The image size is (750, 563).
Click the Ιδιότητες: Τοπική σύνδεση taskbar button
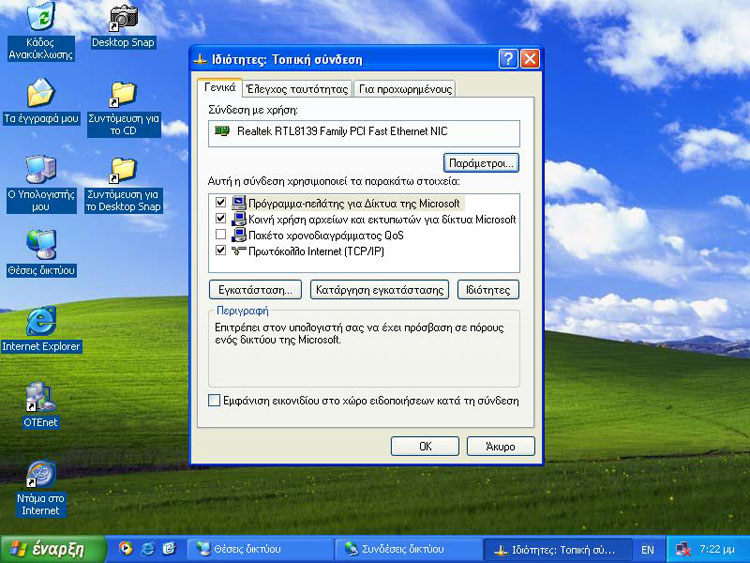558,549
